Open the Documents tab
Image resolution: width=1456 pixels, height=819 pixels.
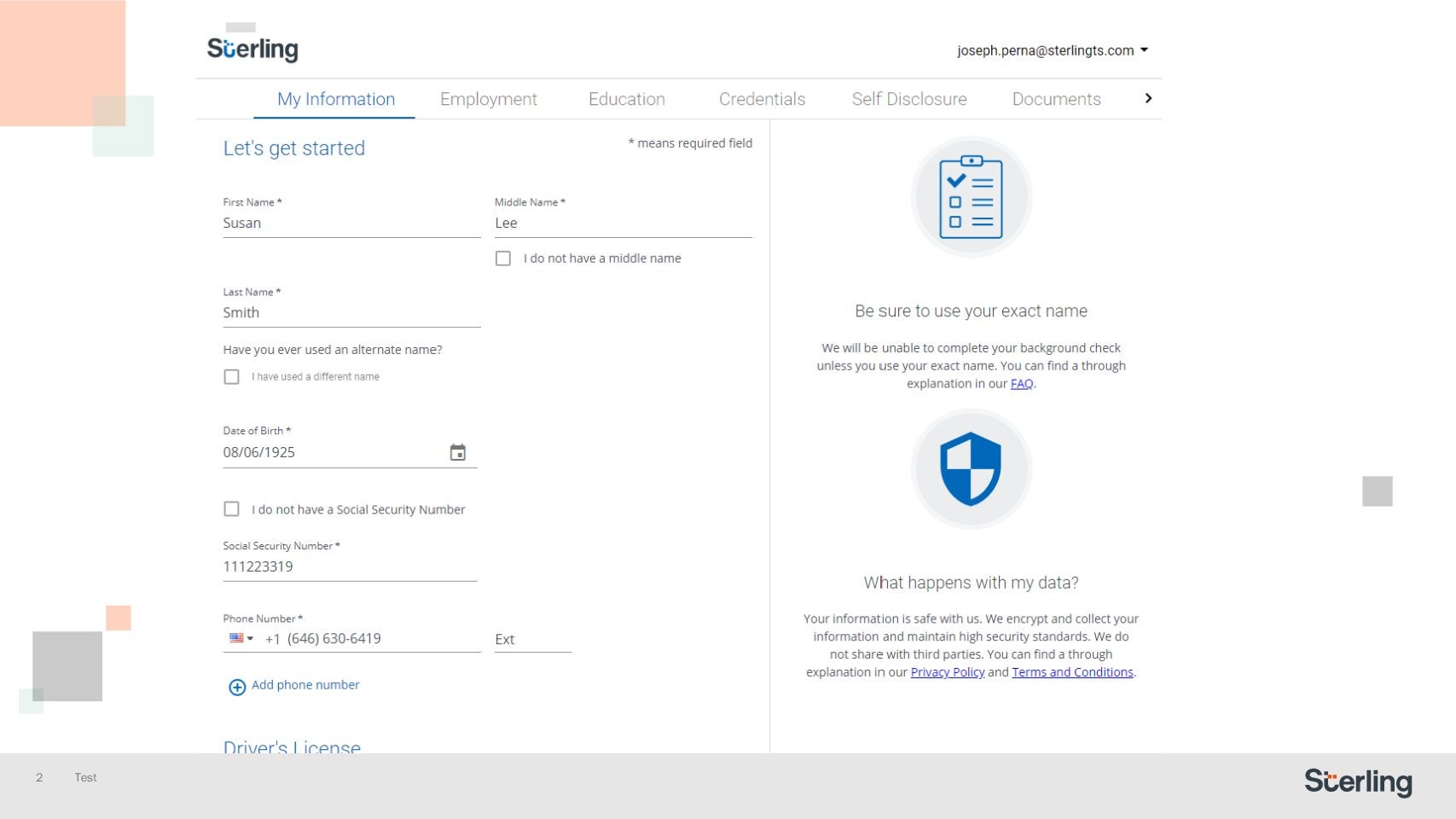pos(1056,99)
